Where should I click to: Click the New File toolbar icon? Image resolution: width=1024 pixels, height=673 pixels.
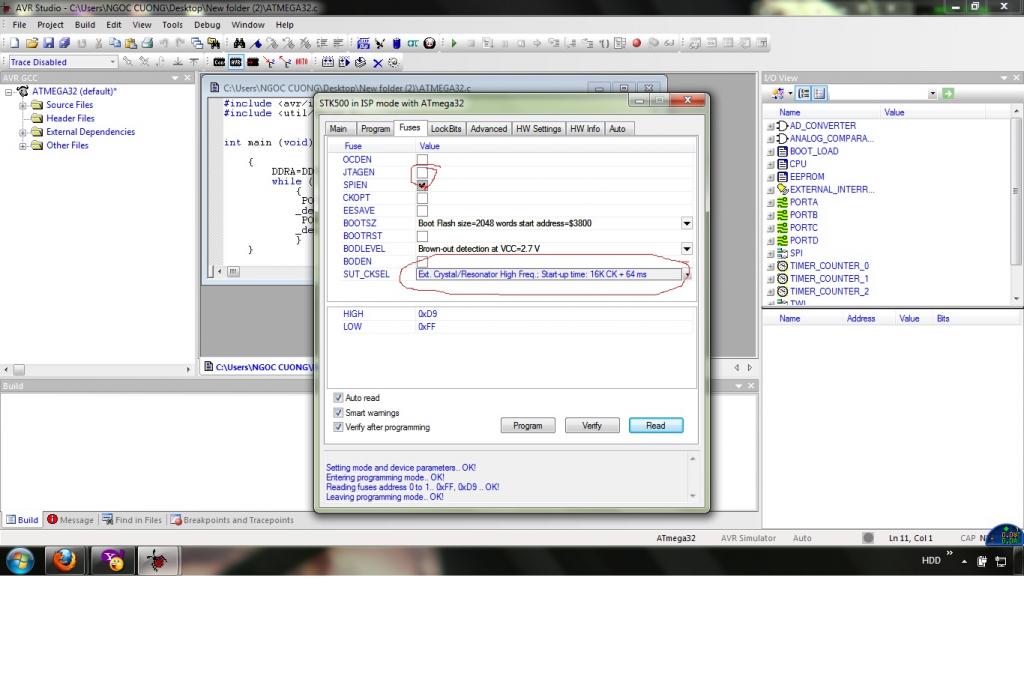(14, 43)
